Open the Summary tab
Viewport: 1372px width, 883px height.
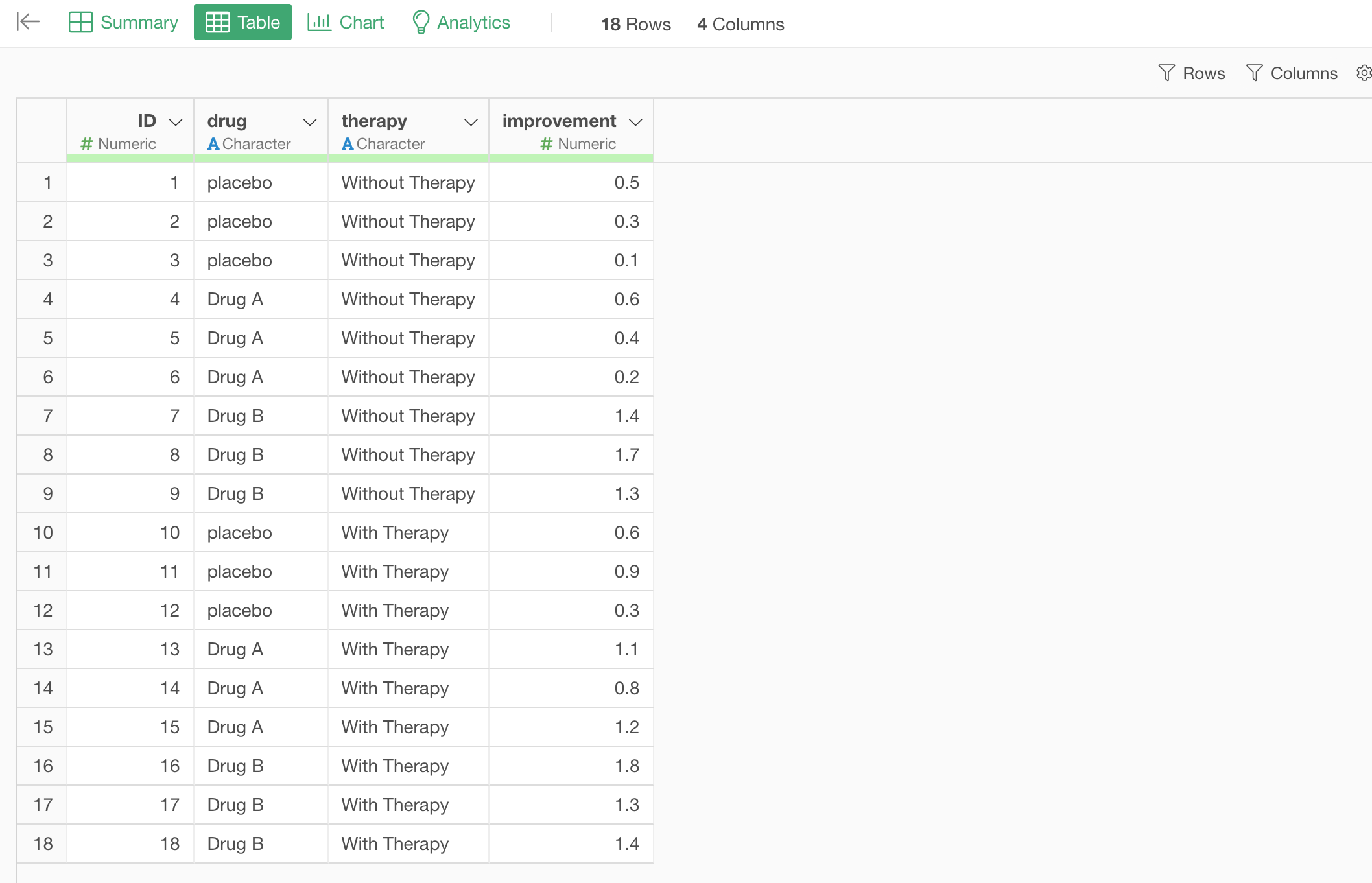pyautogui.click(x=123, y=22)
